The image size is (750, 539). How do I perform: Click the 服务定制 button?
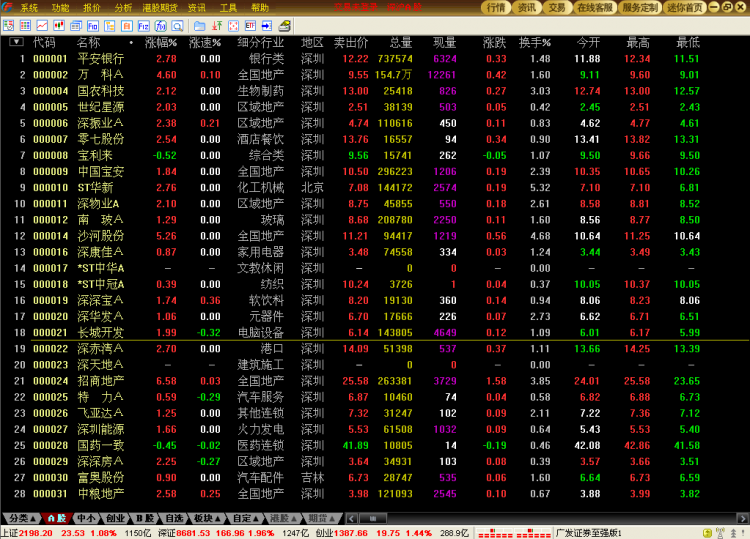click(x=640, y=7)
